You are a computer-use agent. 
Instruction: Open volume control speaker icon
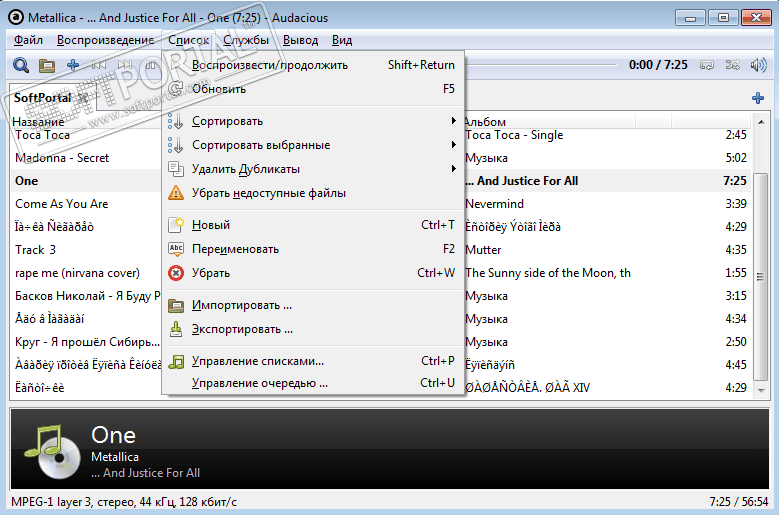click(759, 65)
